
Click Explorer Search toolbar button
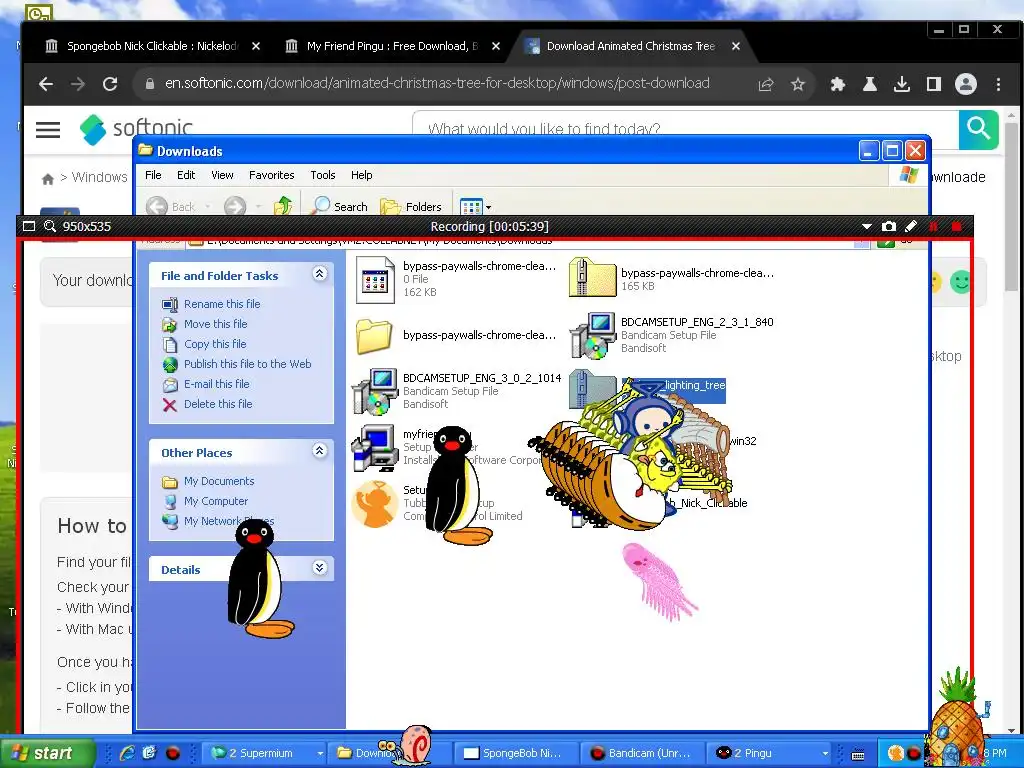coord(339,206)
